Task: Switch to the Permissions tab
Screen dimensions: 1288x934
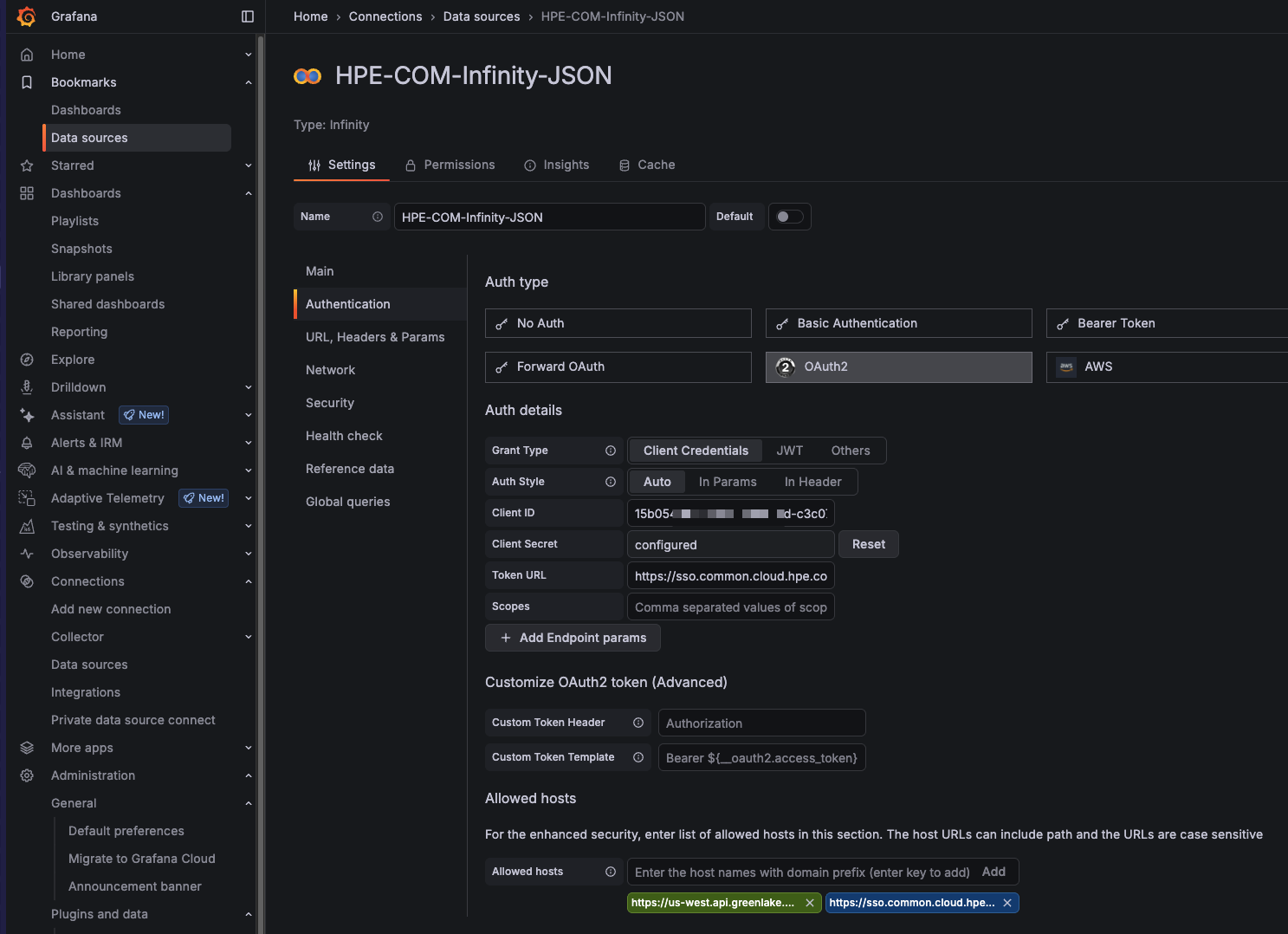Action: coord(450,165)
